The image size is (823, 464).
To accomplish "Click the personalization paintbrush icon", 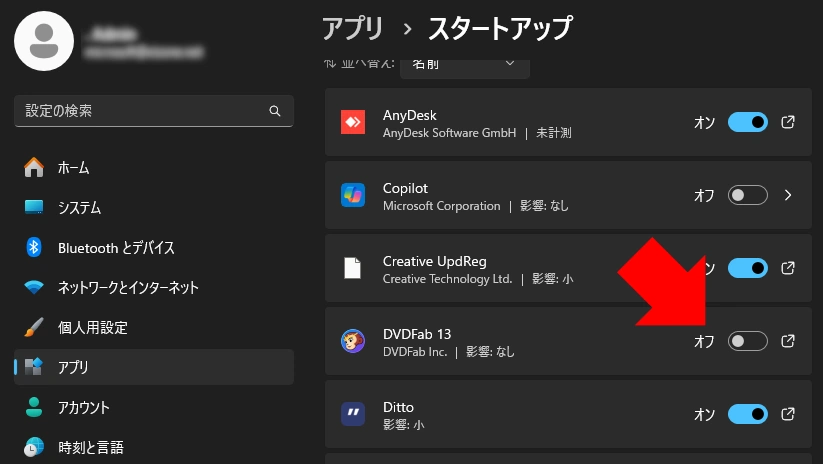I will pos(34,327).
